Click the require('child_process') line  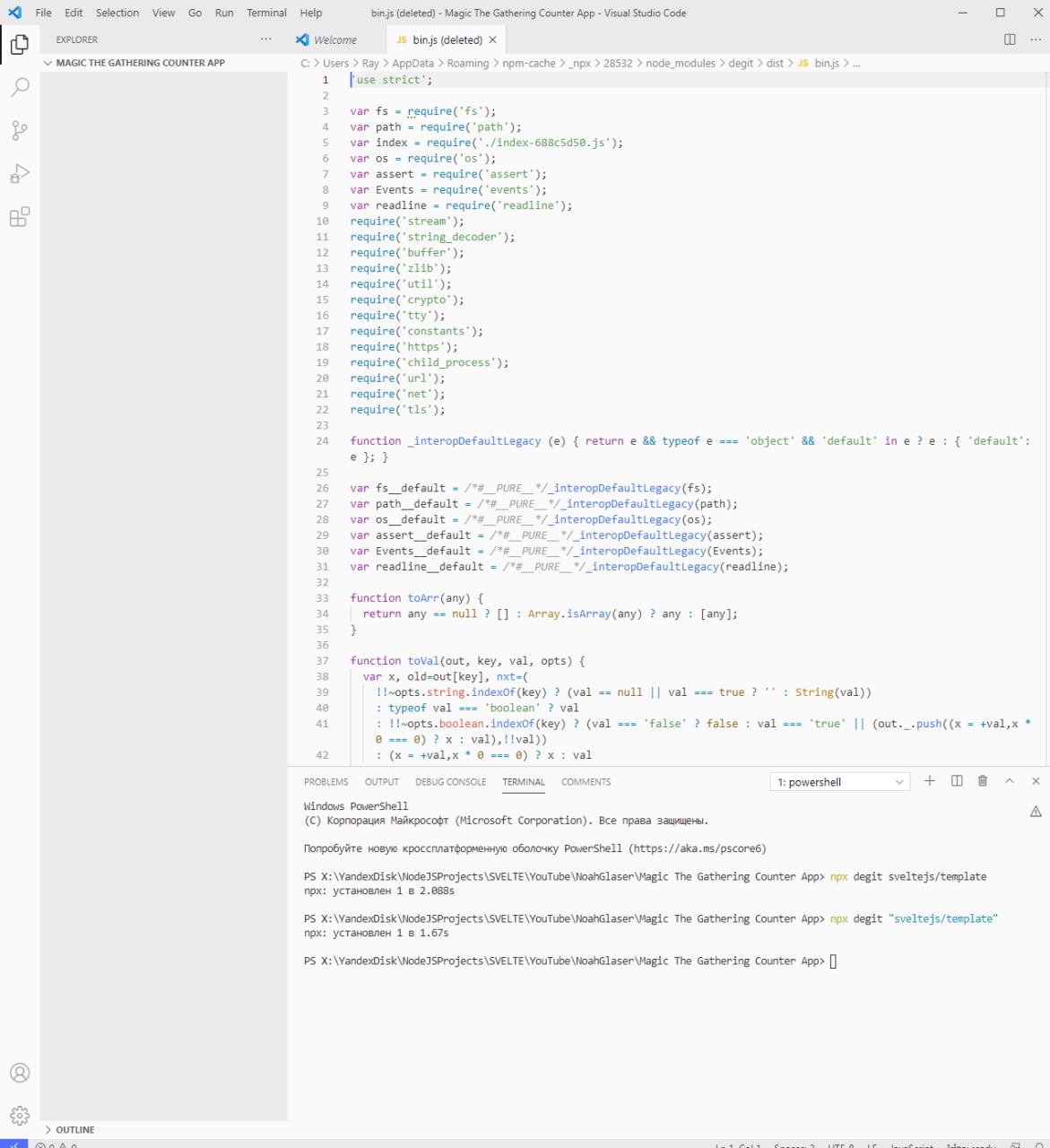(x=430, y=362)
